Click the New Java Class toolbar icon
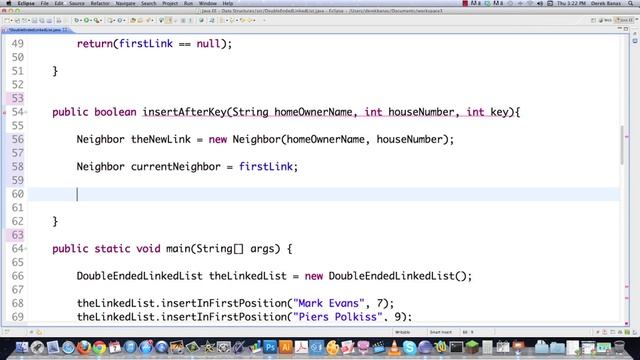Screen dimensions: 640x360 pyautogui.click(x=120, y=20)
